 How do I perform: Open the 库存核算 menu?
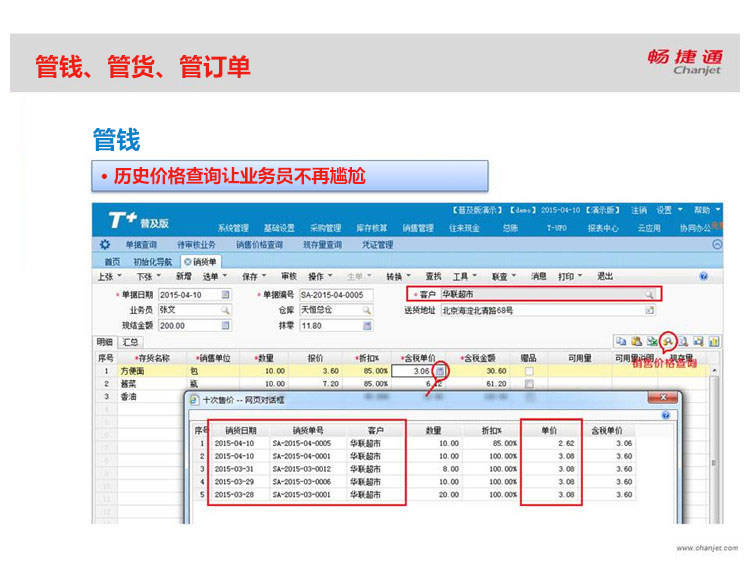tap(372, 228)
